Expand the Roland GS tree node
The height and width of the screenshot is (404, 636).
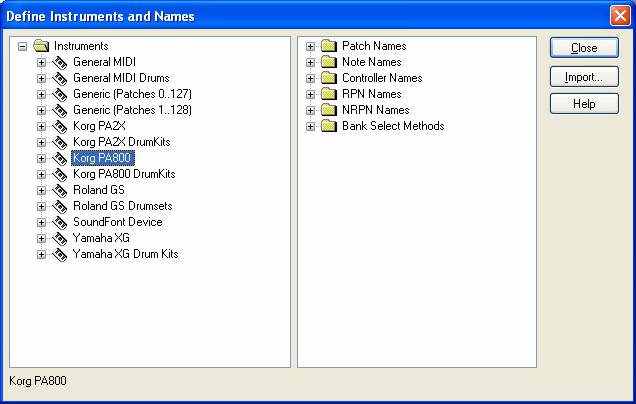(41, 190)
